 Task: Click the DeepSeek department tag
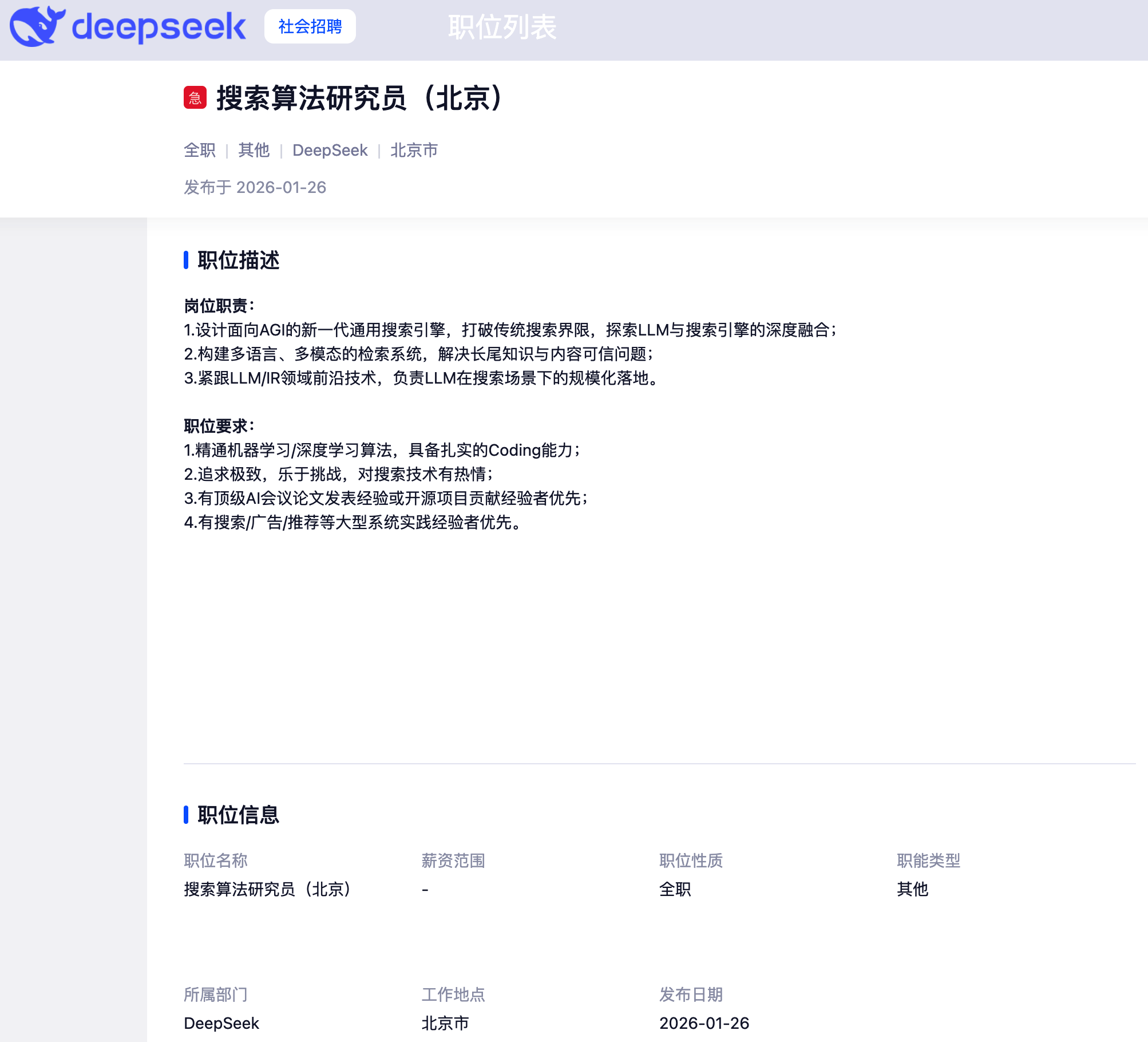click(x=330, y=150)
